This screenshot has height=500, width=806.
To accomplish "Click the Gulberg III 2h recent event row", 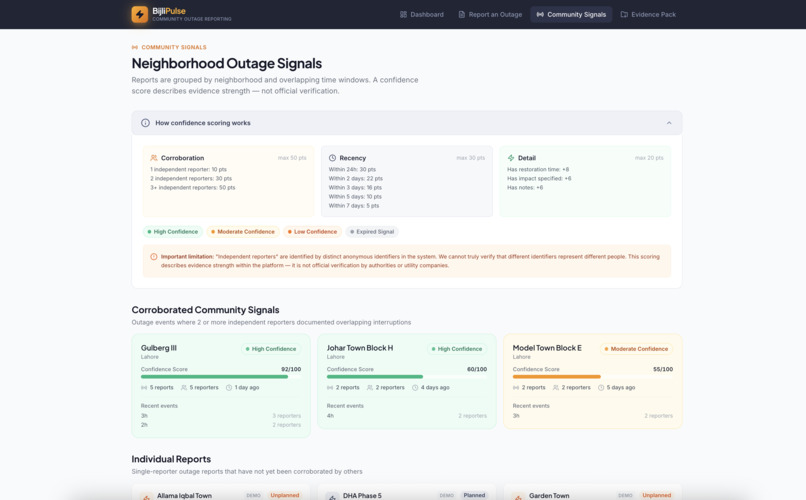I will [221, 425].
